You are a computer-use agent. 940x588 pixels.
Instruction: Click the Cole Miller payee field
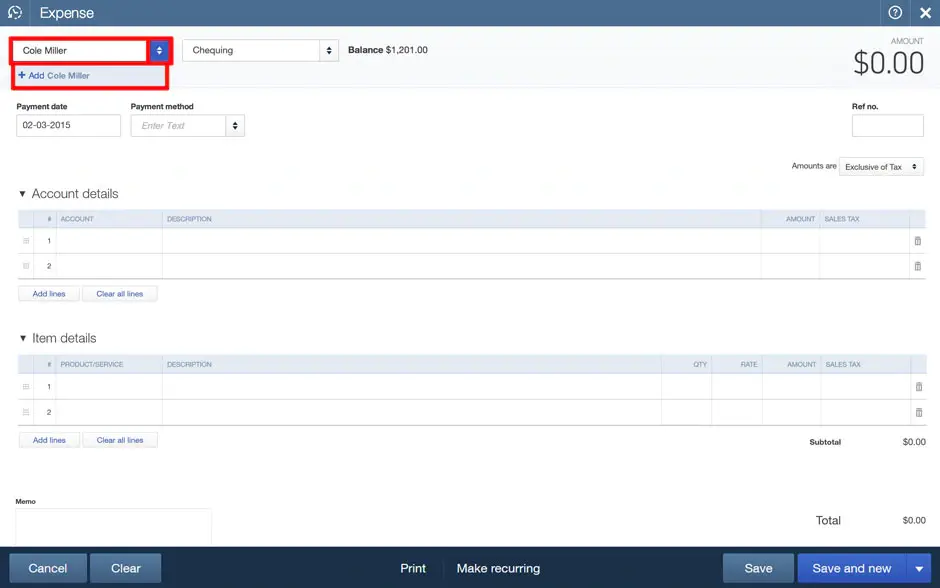(x=80, y=50)
